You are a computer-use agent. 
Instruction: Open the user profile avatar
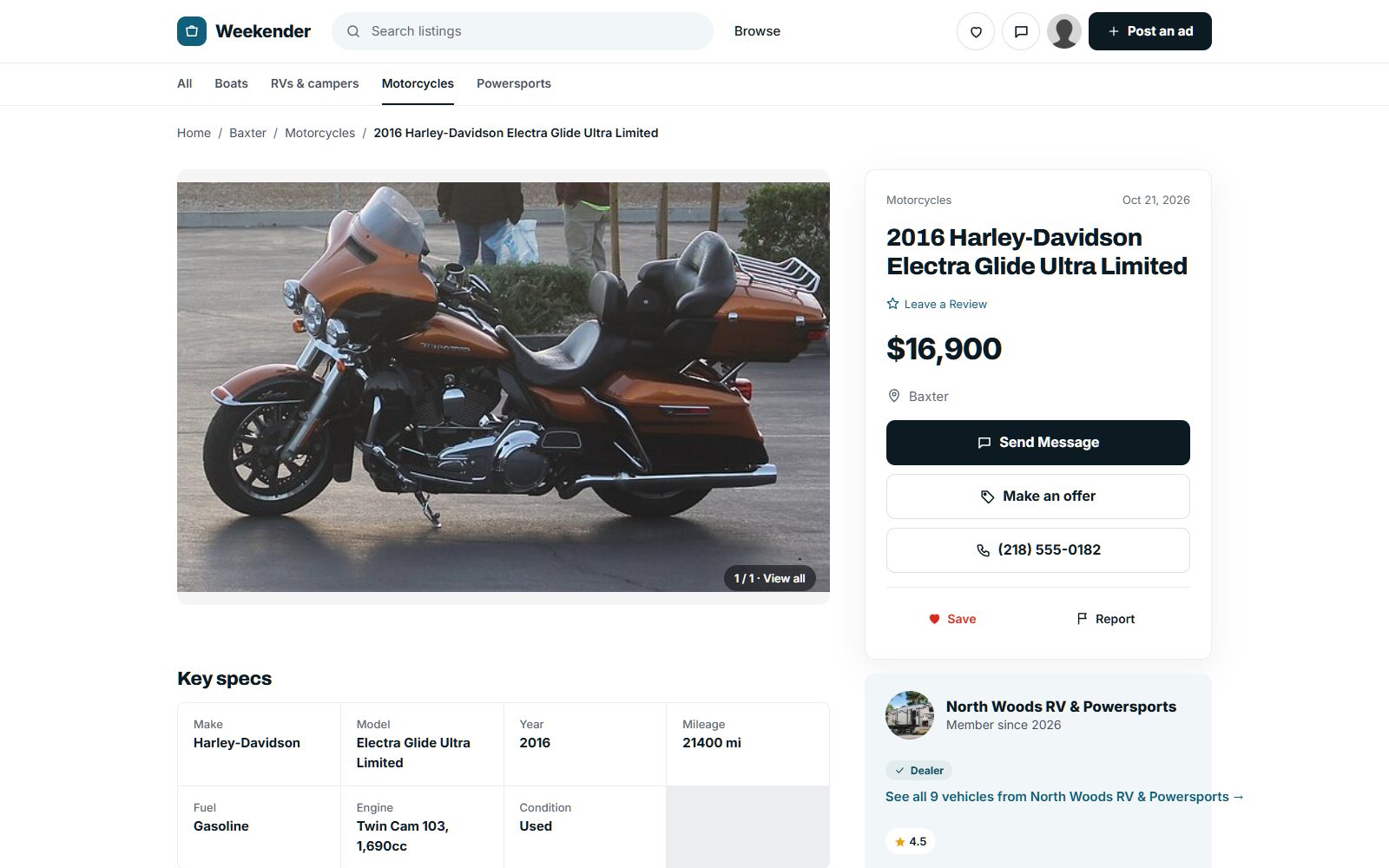click(1064, 31)
